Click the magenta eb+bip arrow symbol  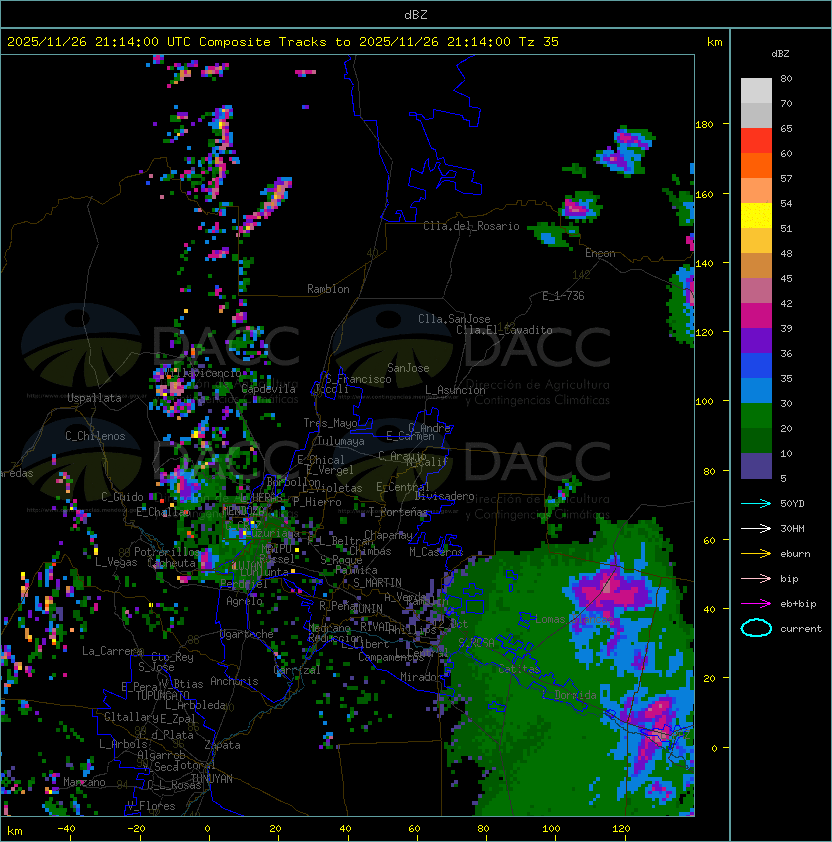pyautogui.click(x=756, y=604)
